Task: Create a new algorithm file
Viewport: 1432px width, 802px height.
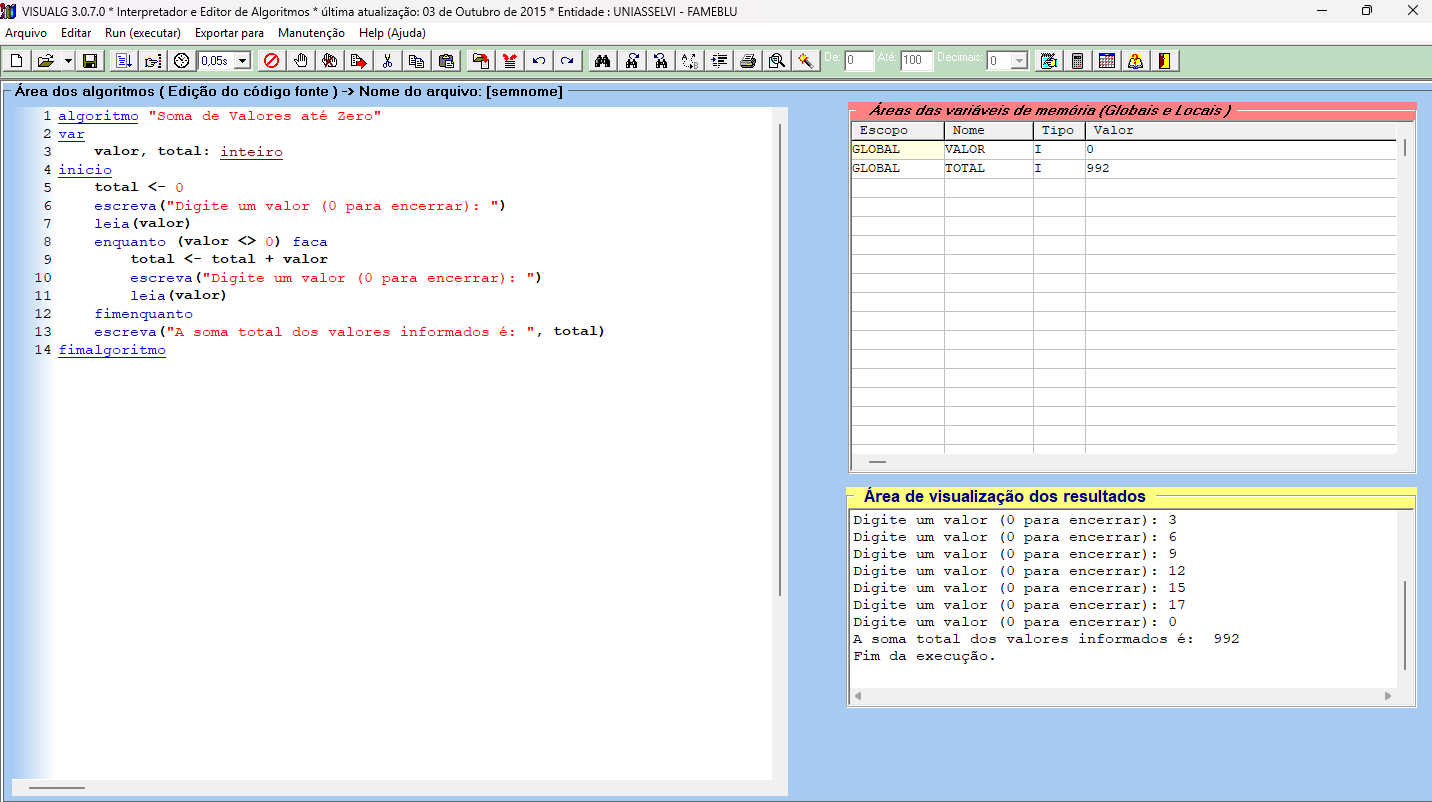Action: click(x=17, y=61)
